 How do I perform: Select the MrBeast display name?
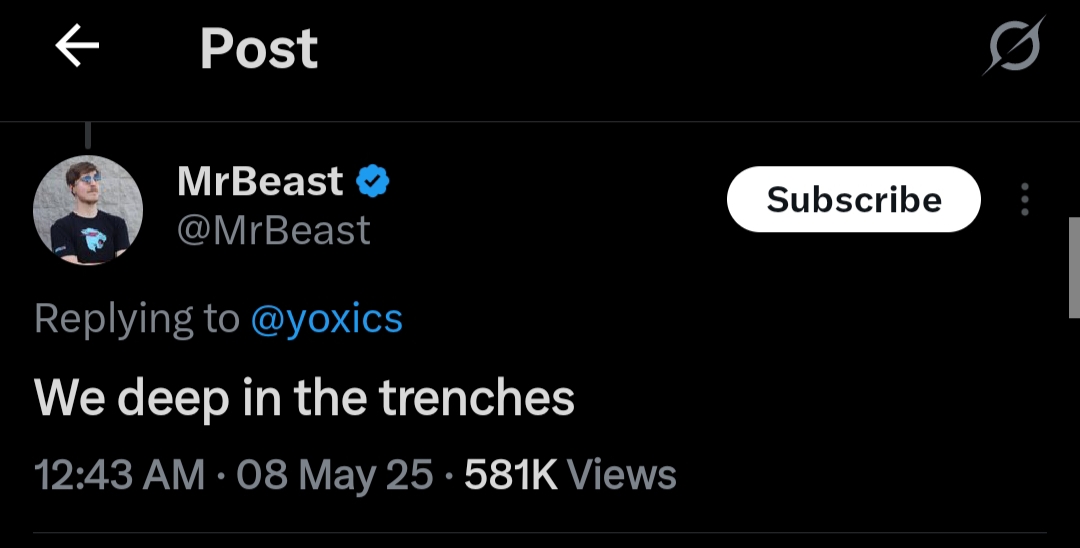click(x=260, y=182)
